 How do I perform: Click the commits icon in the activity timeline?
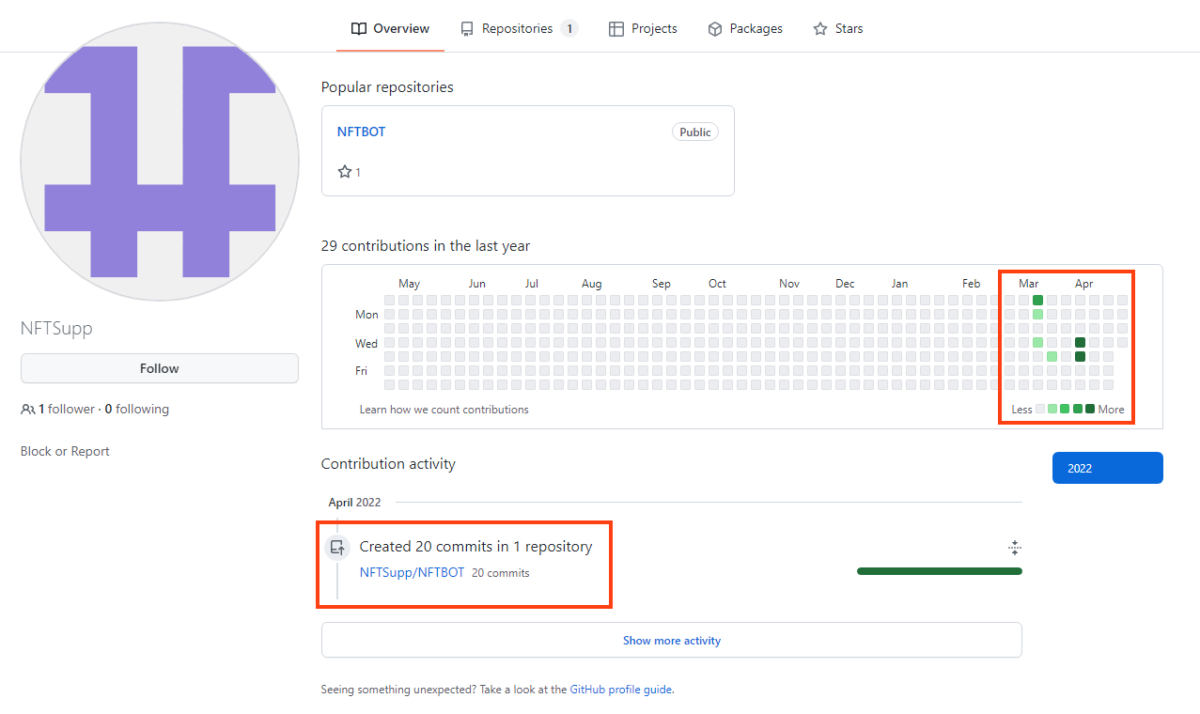(337, 547)
